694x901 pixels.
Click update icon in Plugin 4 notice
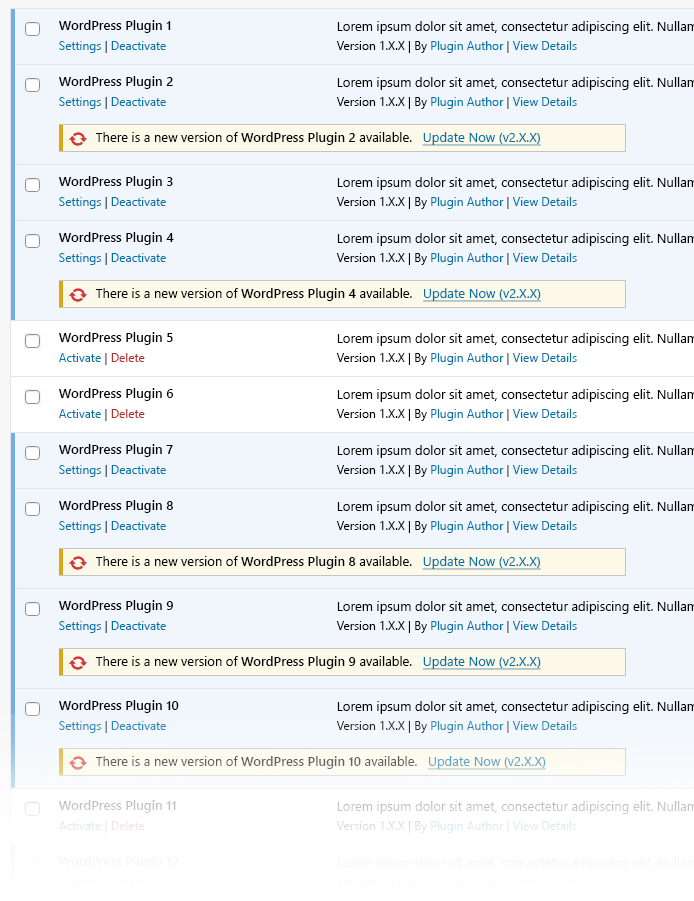point(78,295)
